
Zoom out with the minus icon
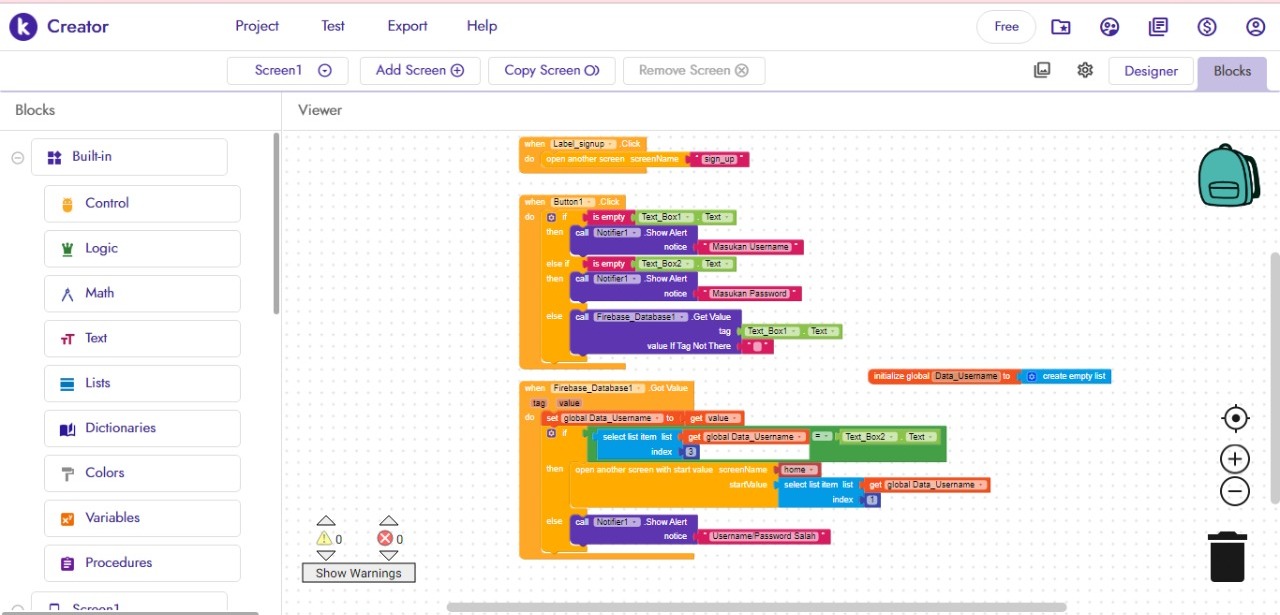(x=1235, y=491)
